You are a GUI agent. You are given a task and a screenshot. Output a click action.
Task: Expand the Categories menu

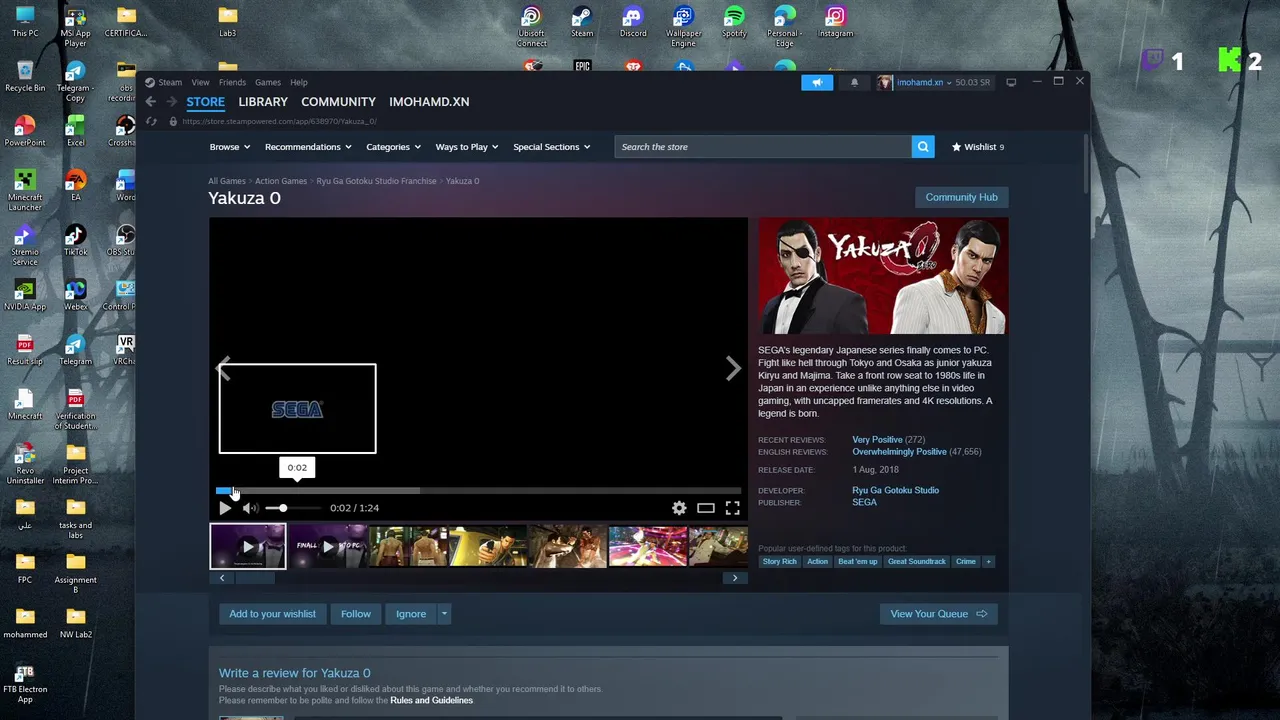point(393,147)
